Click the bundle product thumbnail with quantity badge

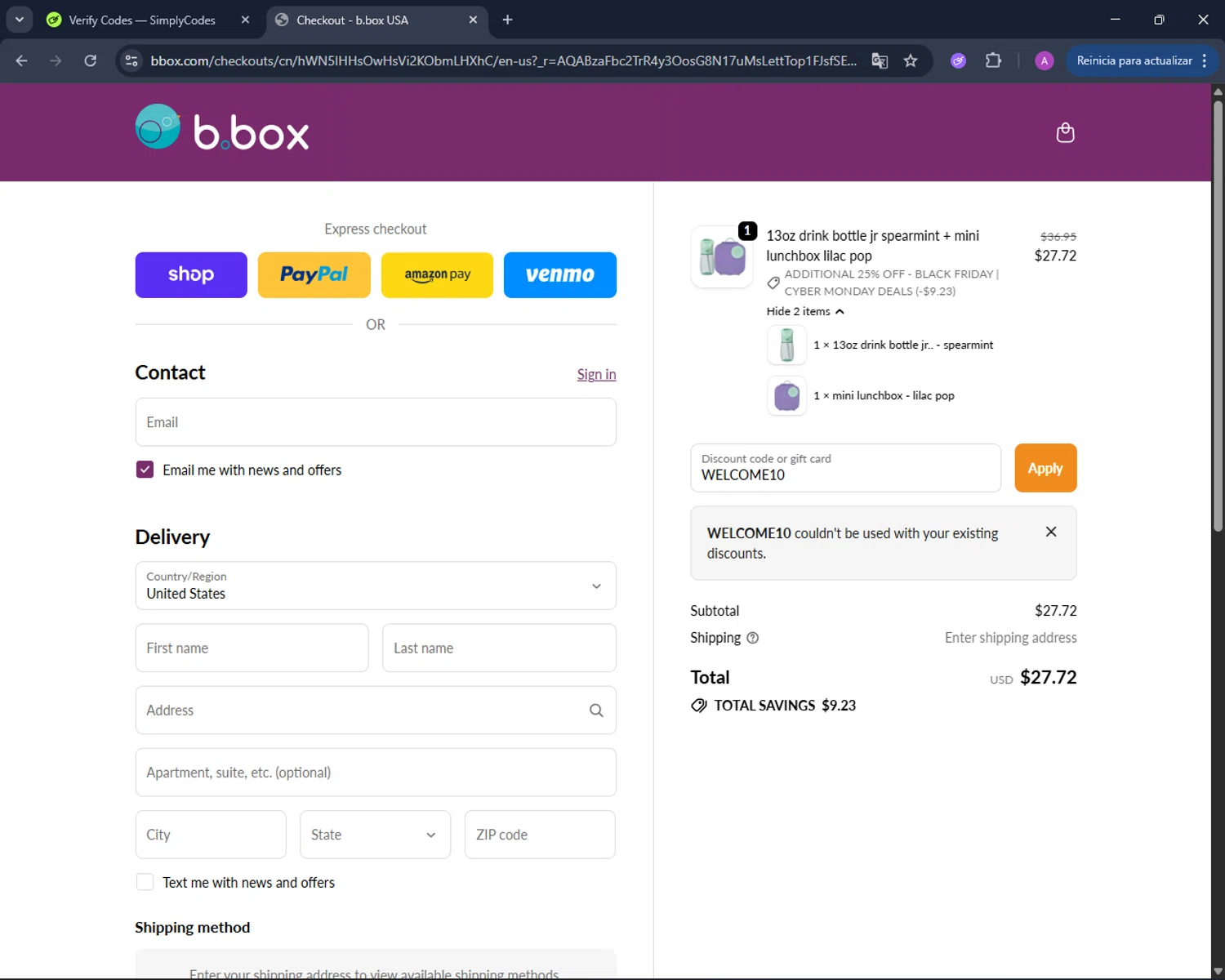(x=723, y=256)
